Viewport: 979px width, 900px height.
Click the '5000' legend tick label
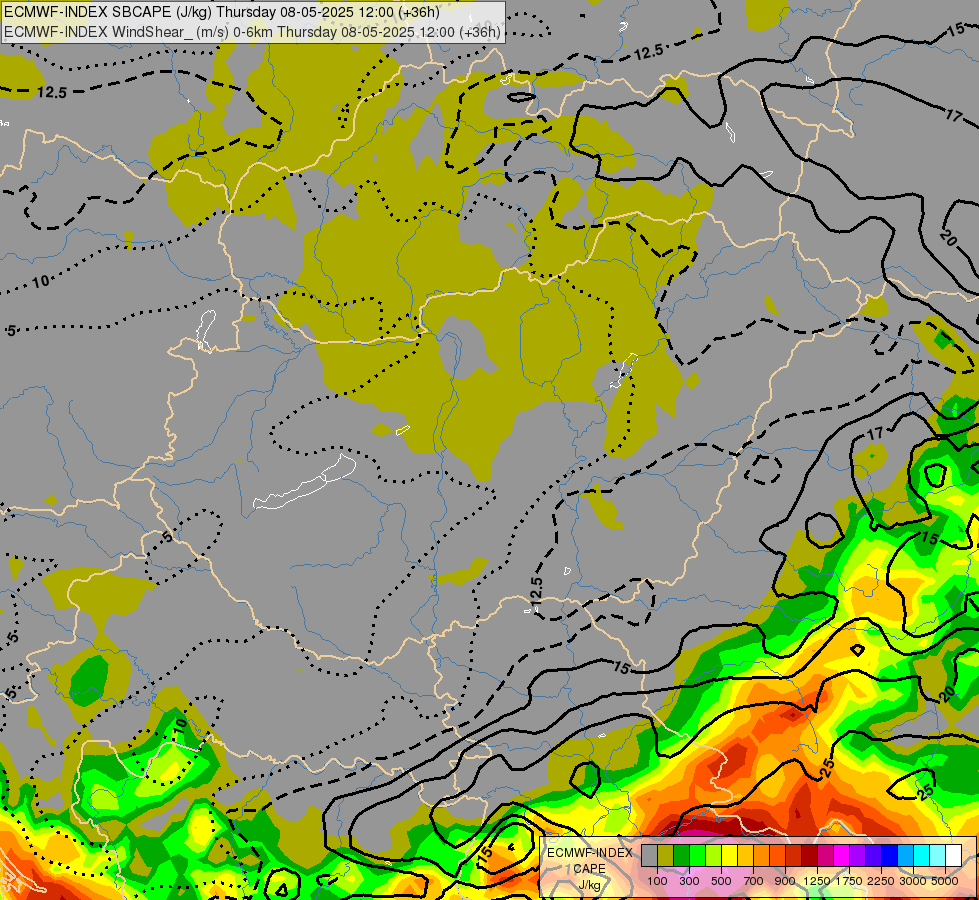(x=945, y=881)
